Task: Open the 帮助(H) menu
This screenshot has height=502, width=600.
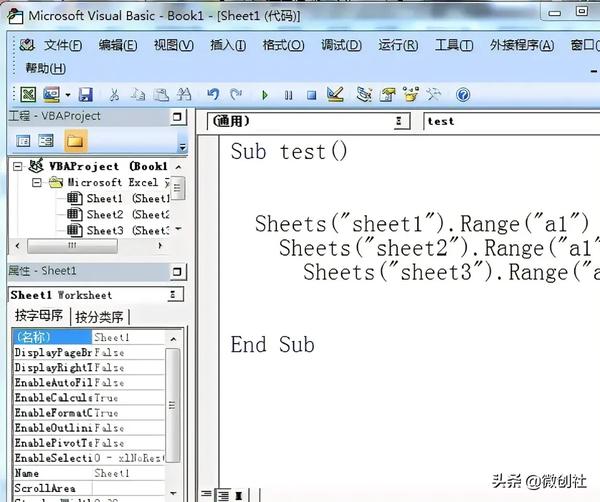Action: [46, 68]
